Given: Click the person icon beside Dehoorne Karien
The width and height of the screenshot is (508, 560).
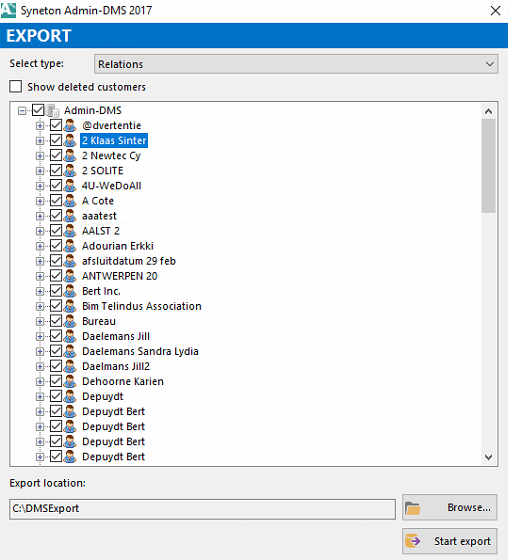Looking at the screenshot, I should pyautogui.click(x=70, y=381).
